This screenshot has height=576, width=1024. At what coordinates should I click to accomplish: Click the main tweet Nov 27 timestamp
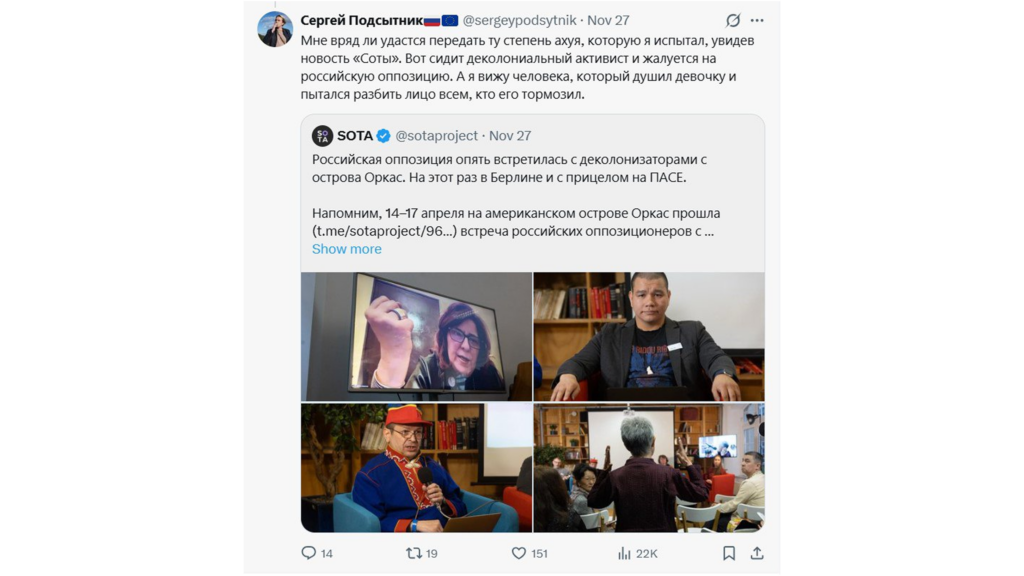[x=608, y=20]
